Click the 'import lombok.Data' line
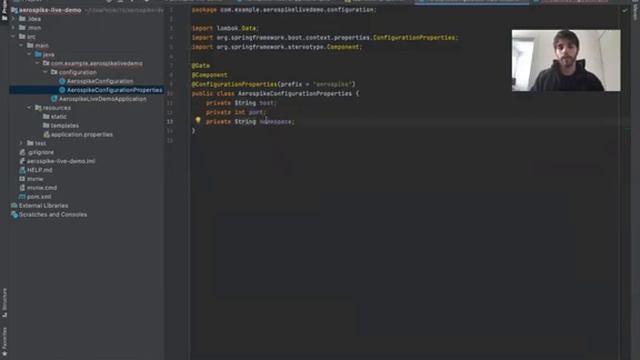 tap(225, 28)
